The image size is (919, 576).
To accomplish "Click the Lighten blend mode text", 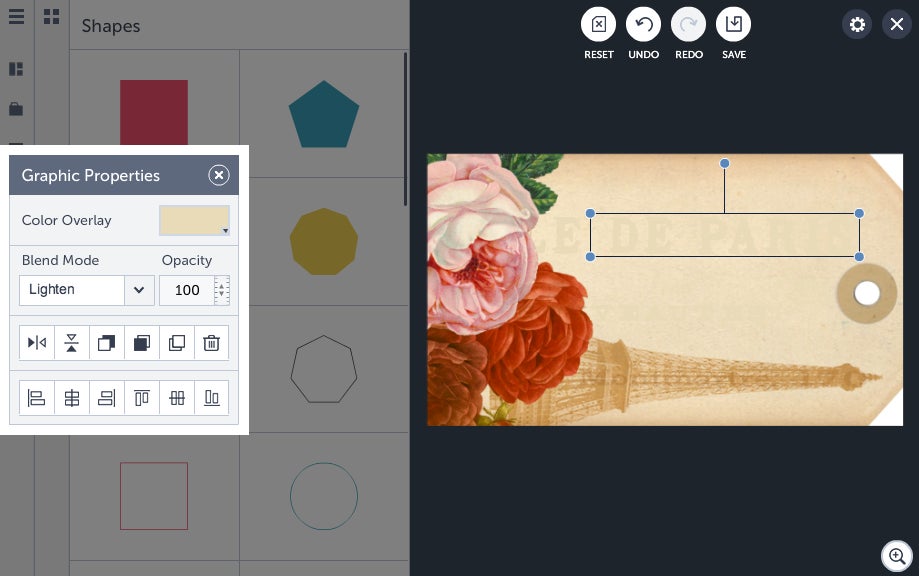I will coord(52,289).
